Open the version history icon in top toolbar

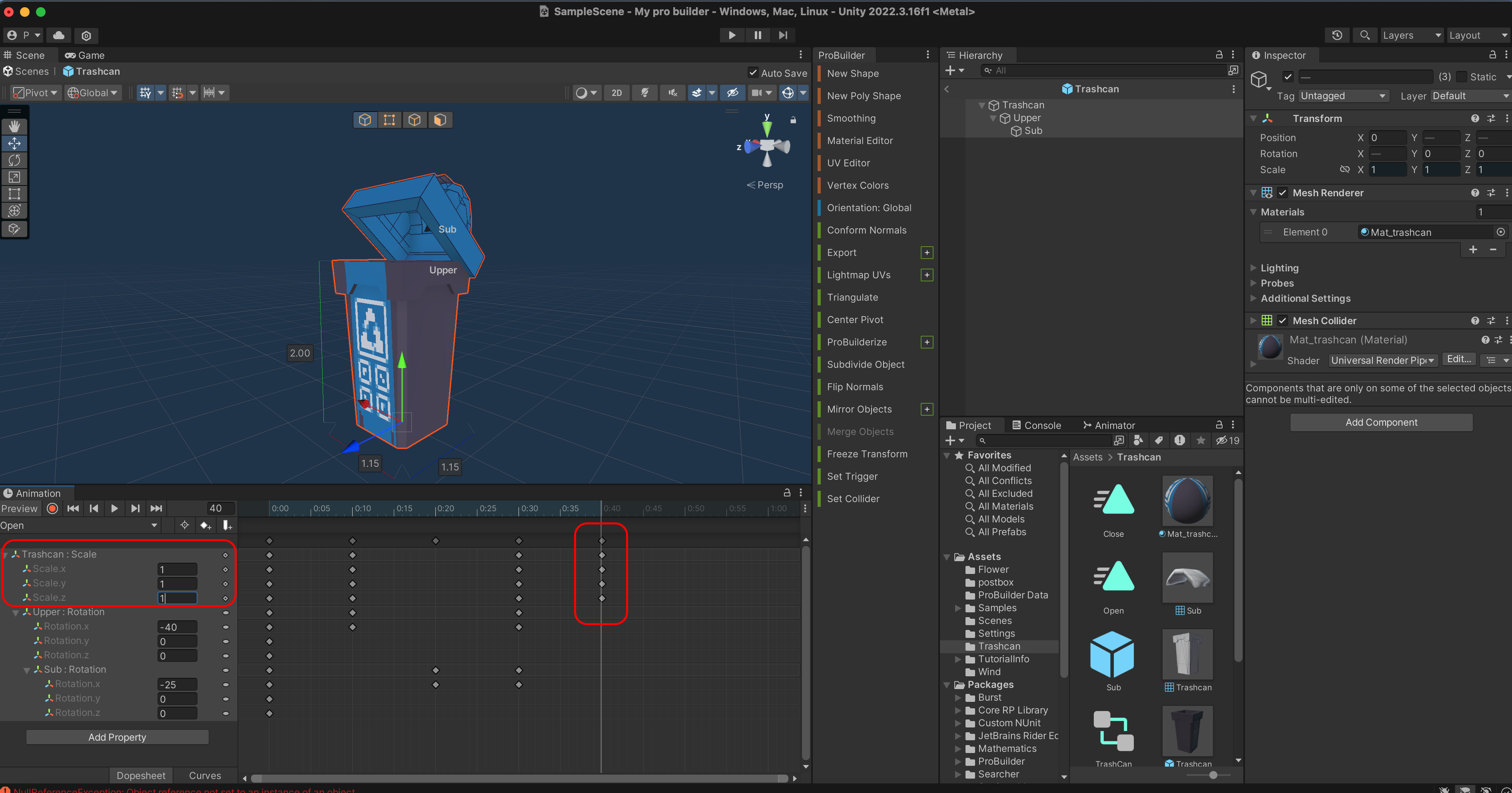pyautogui.click(x=1336, y=35)
